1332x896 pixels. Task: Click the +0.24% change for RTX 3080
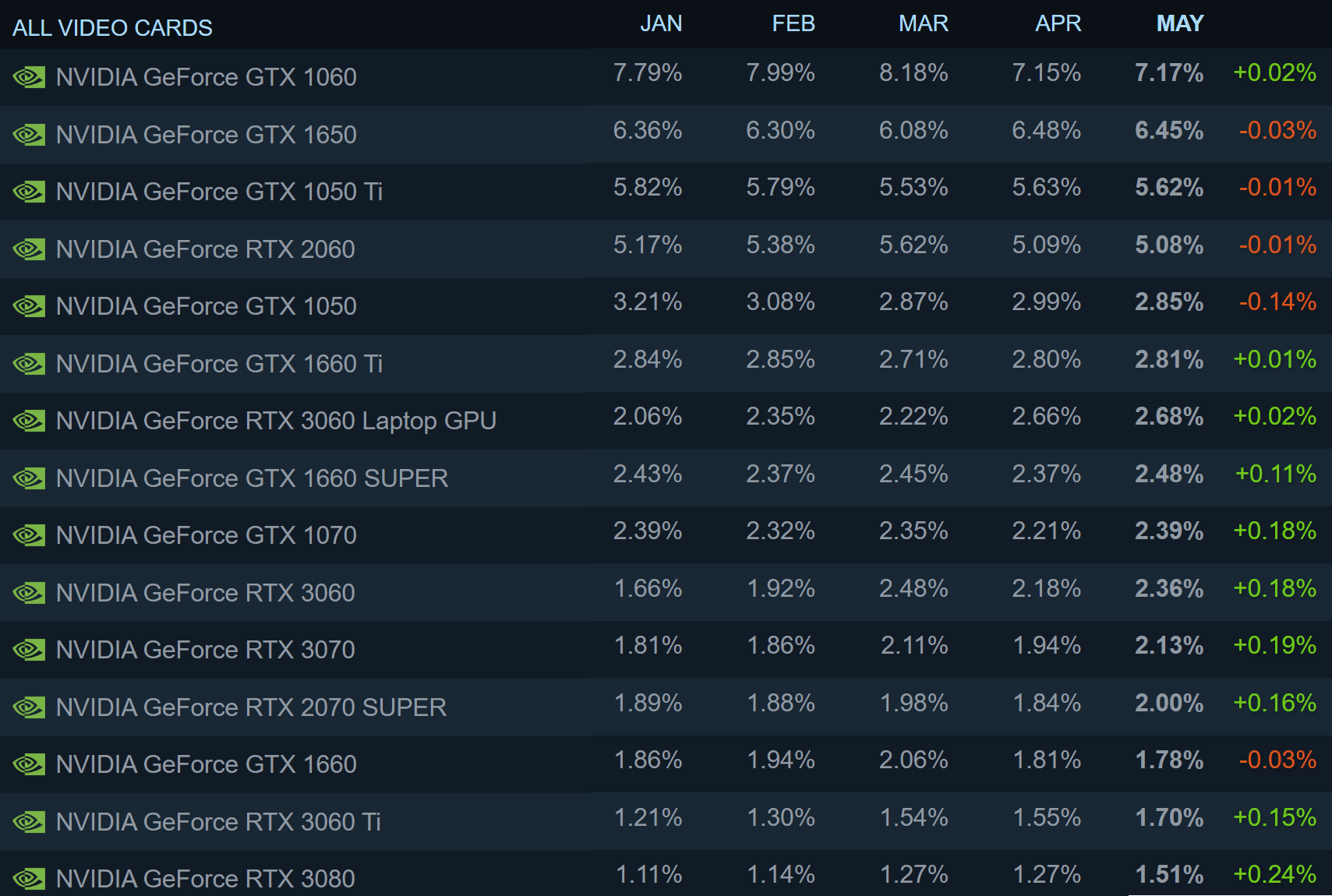pos(1275,875)
